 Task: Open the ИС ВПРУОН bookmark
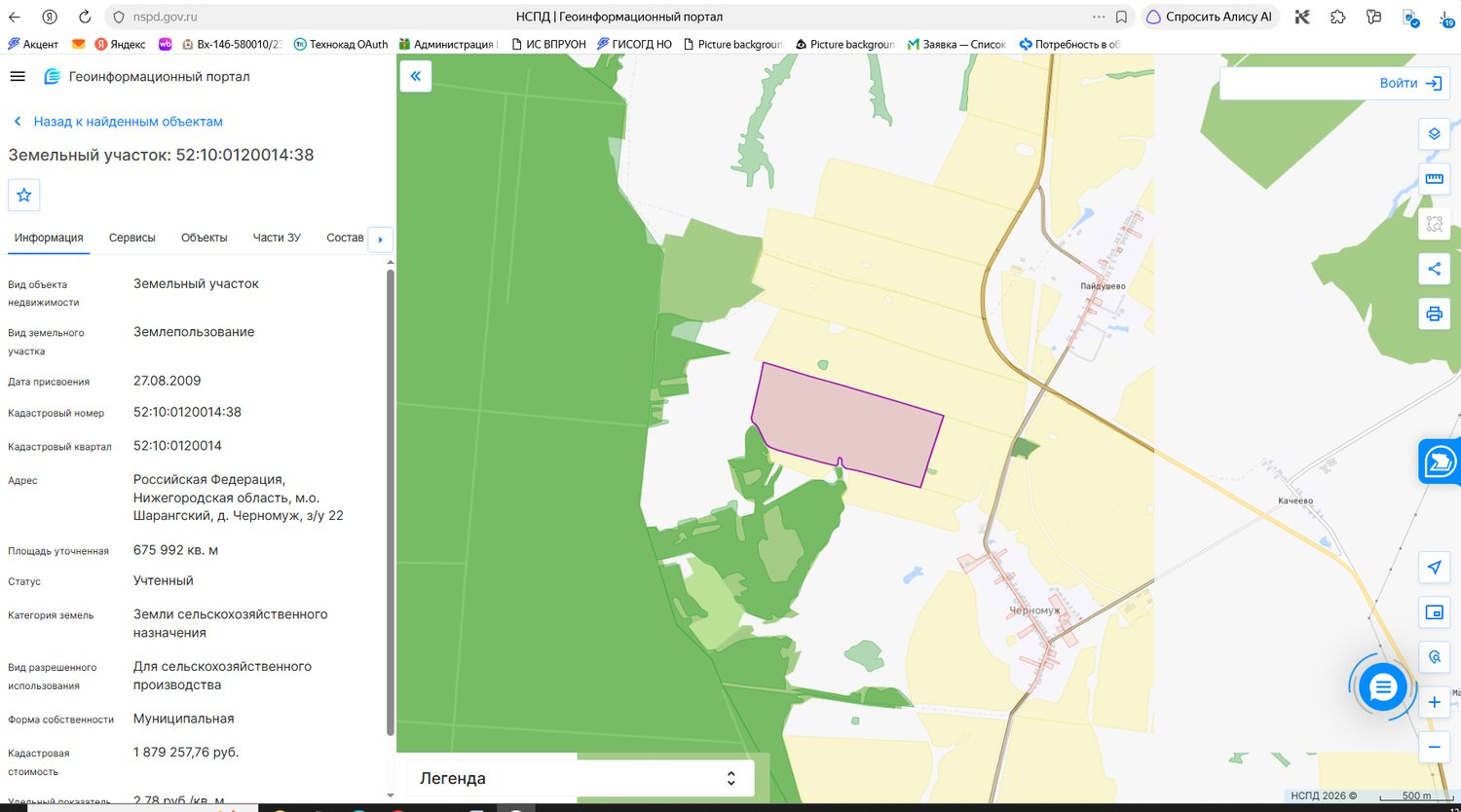[x=548, y=44]
